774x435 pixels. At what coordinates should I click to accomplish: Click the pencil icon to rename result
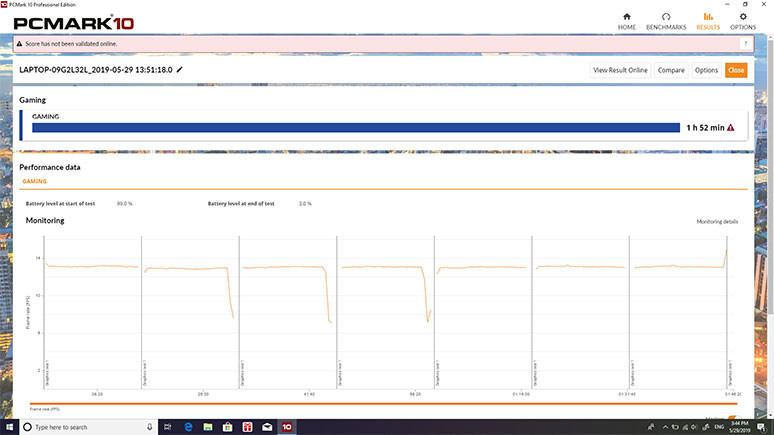click(180, 70)
